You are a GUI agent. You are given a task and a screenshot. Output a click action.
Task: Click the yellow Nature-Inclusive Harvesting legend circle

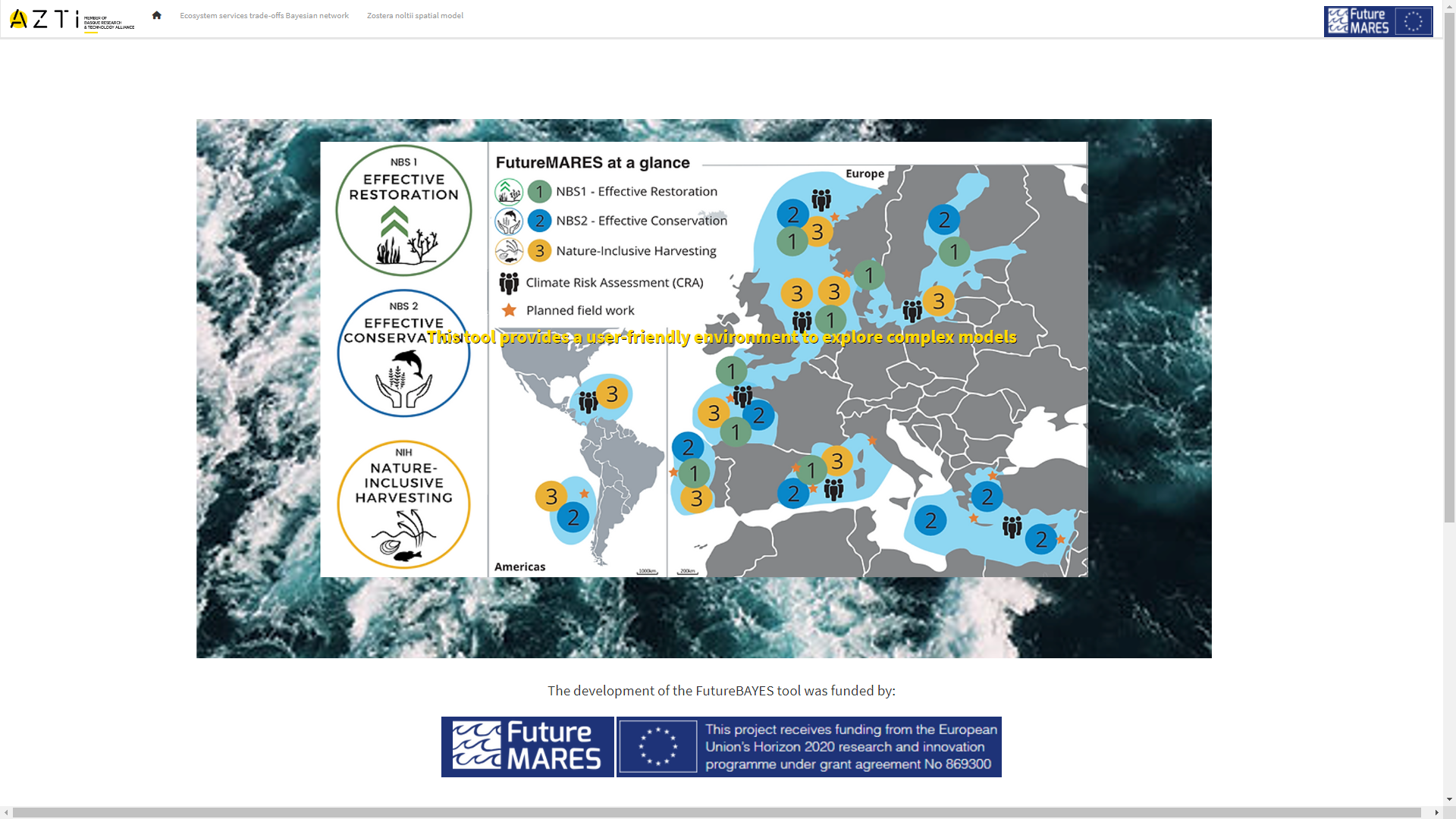pos(539,251)
